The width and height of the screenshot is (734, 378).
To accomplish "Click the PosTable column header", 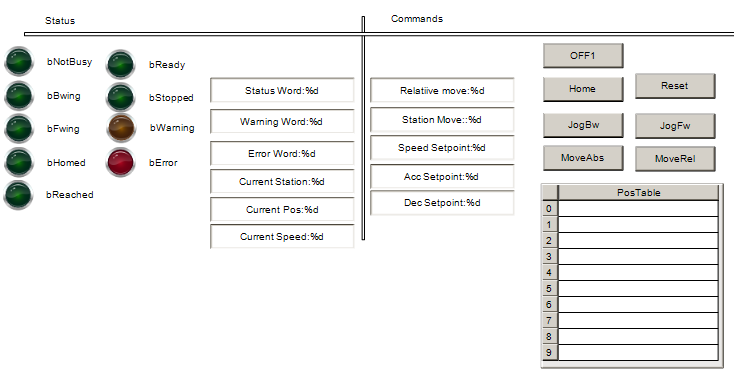I will pos(639,193).
